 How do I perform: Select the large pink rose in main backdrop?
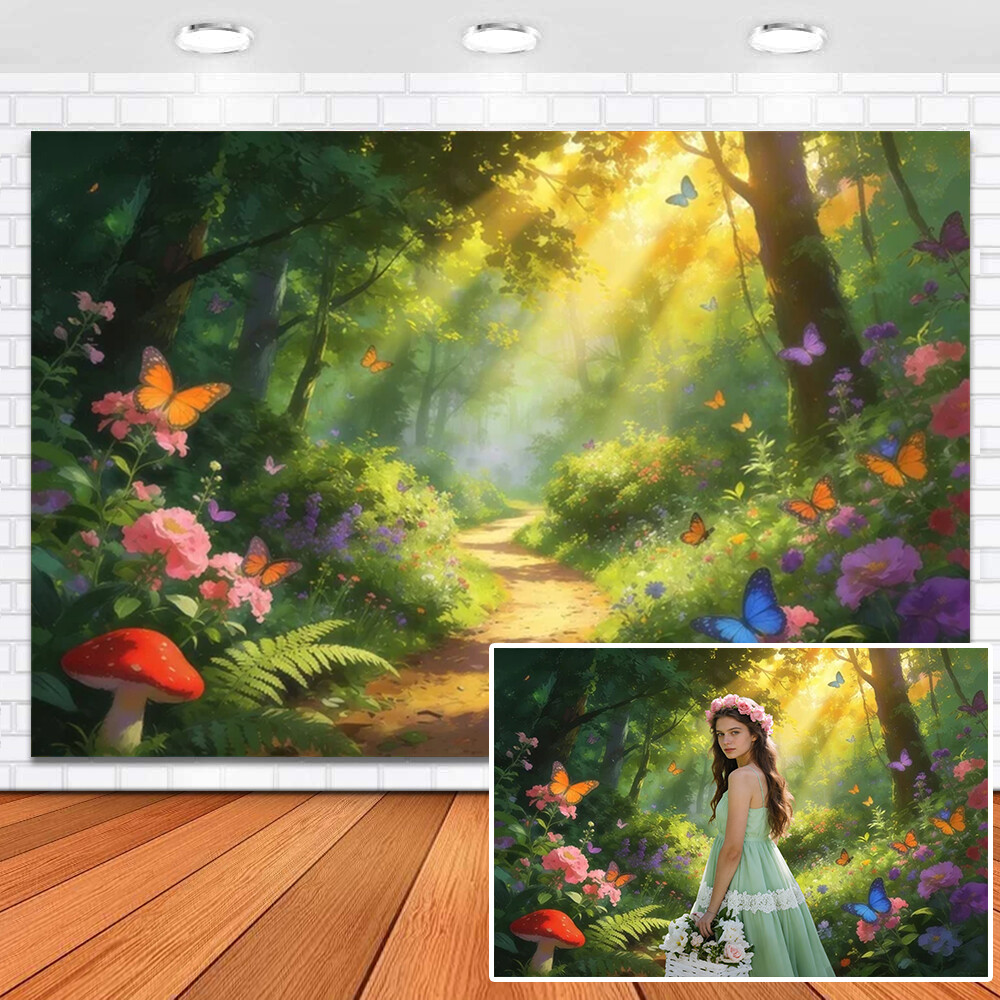[167, 540]
